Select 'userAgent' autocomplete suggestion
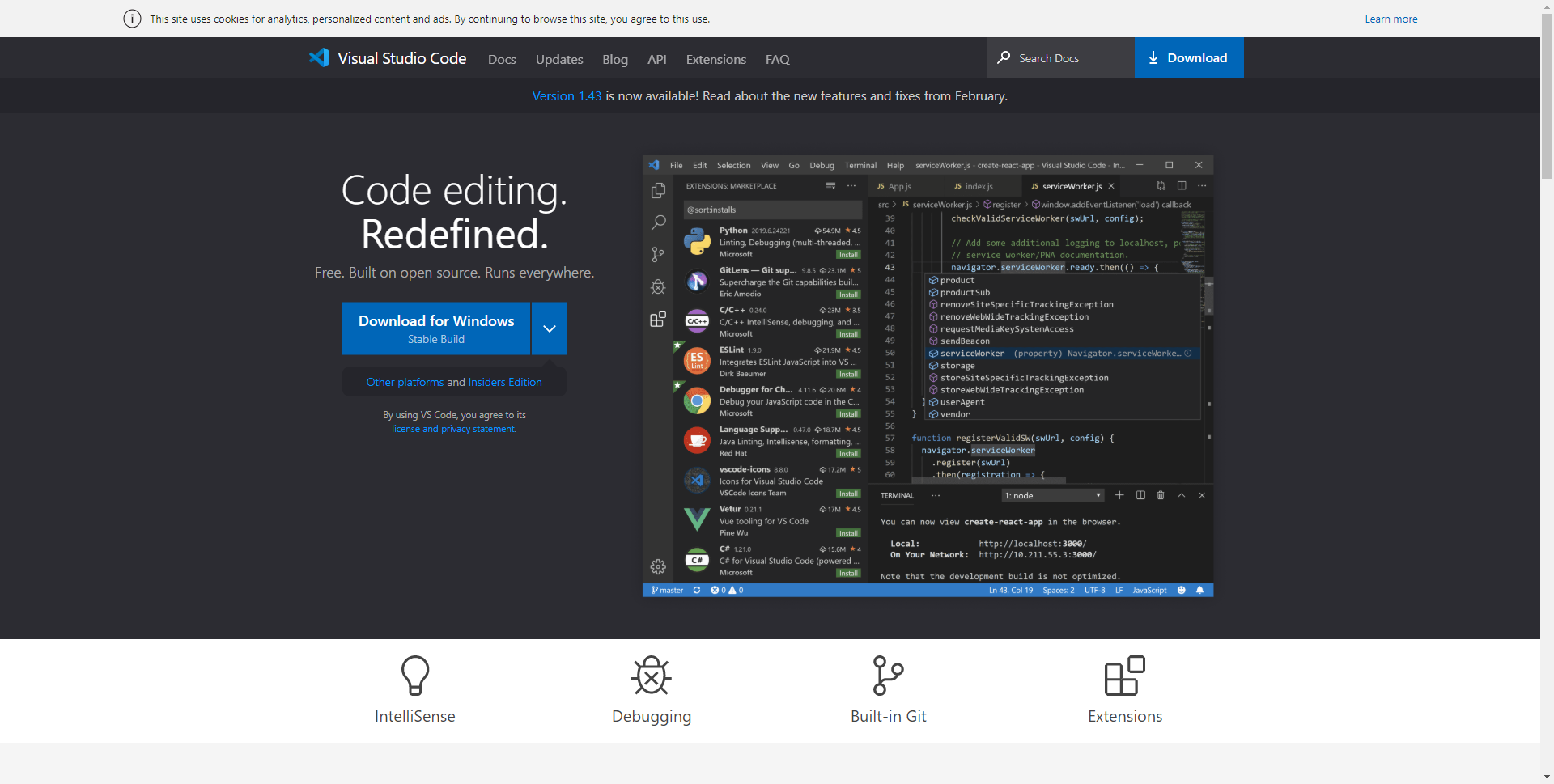This screenshot has height=784, width=1554. pyautogui.click(x=1063, y=402)
